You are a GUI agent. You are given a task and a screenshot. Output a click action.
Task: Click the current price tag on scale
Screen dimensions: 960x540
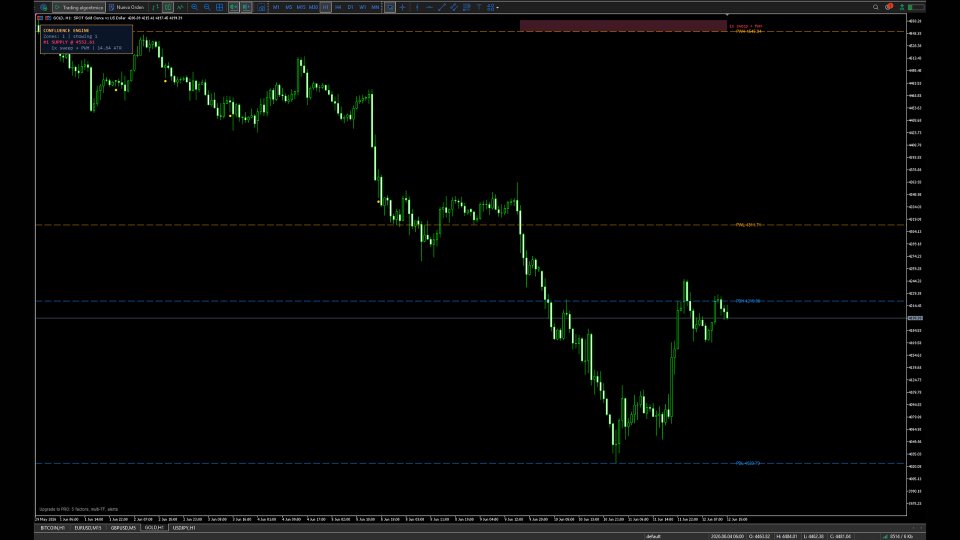coord(915,318)
